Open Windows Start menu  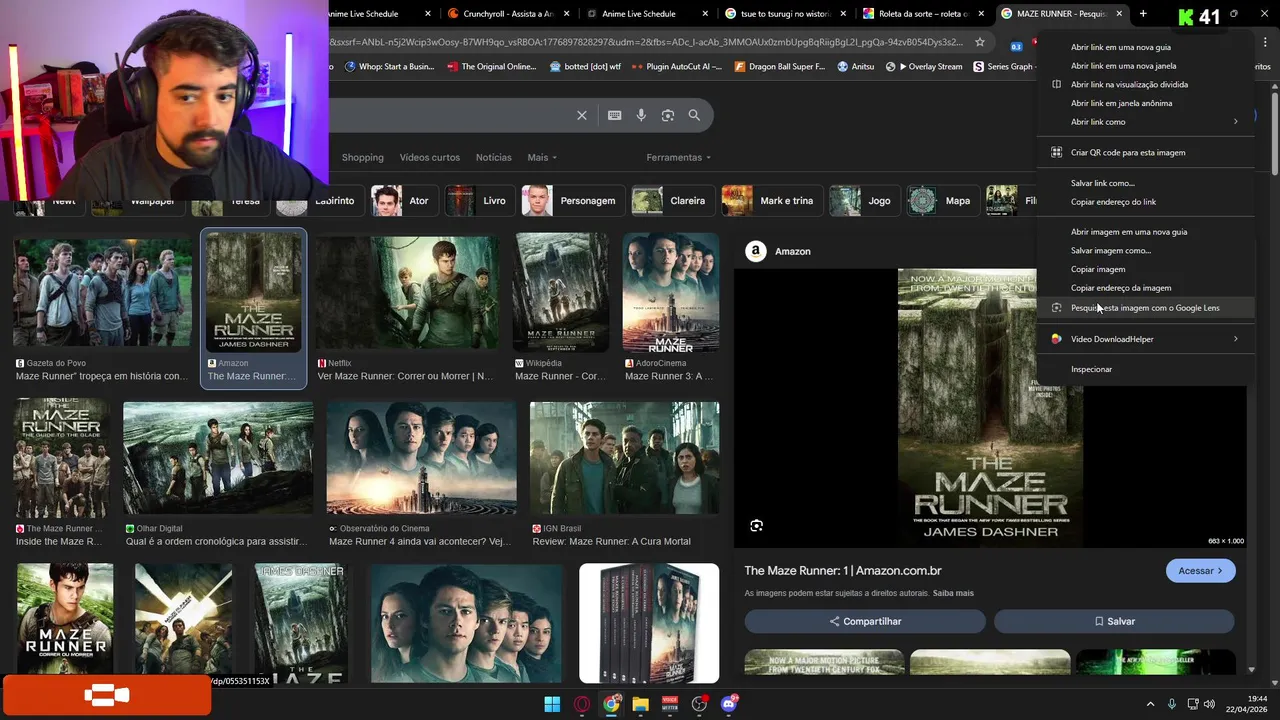pyautogui.click(x=552, y=704)
